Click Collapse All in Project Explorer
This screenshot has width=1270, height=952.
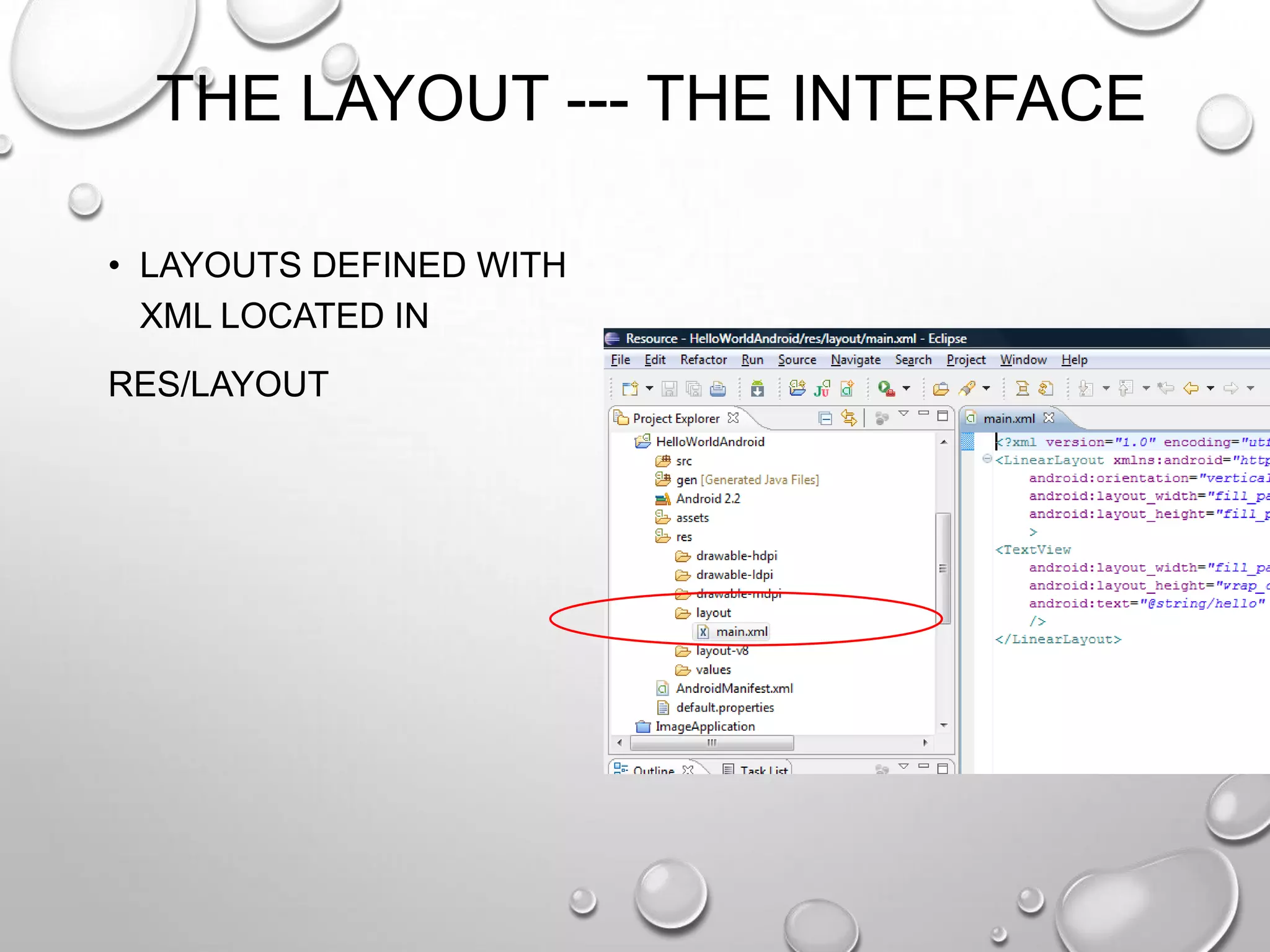pos(825,418)
